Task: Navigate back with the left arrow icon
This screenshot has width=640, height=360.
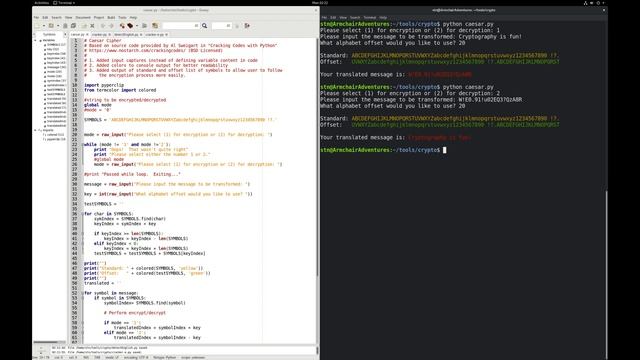Action: 103,26
